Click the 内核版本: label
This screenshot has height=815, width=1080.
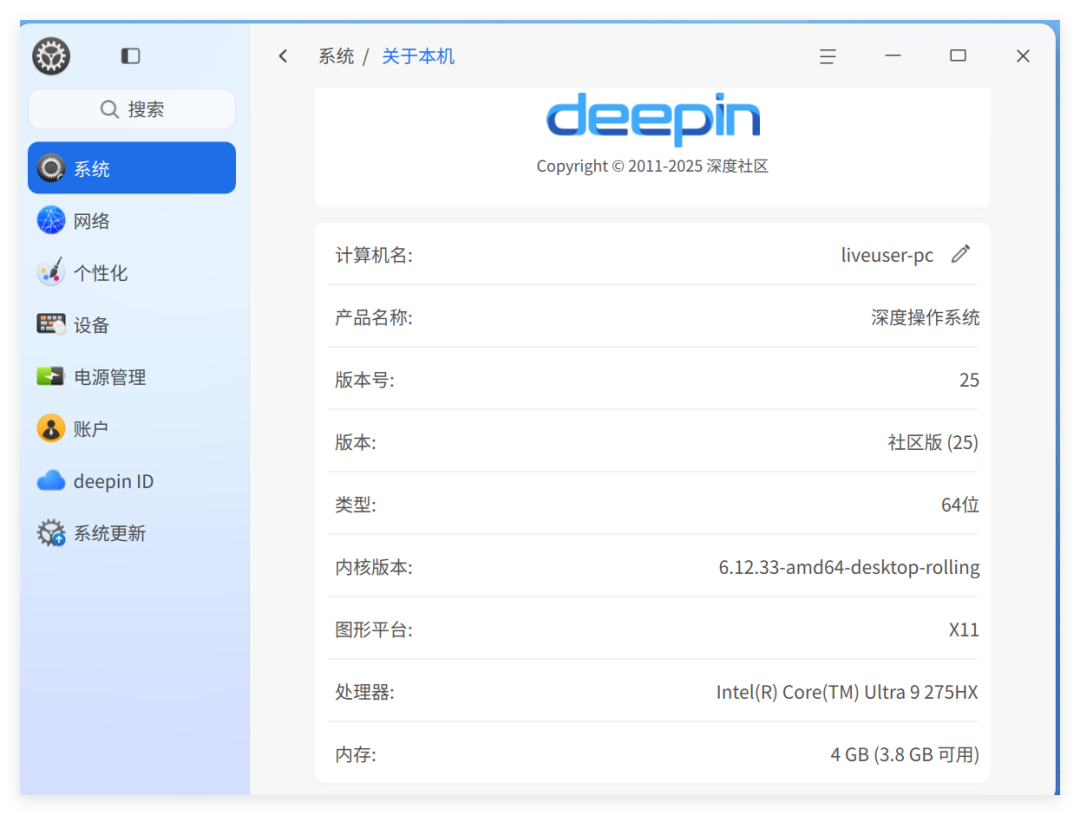pos(373,567)
